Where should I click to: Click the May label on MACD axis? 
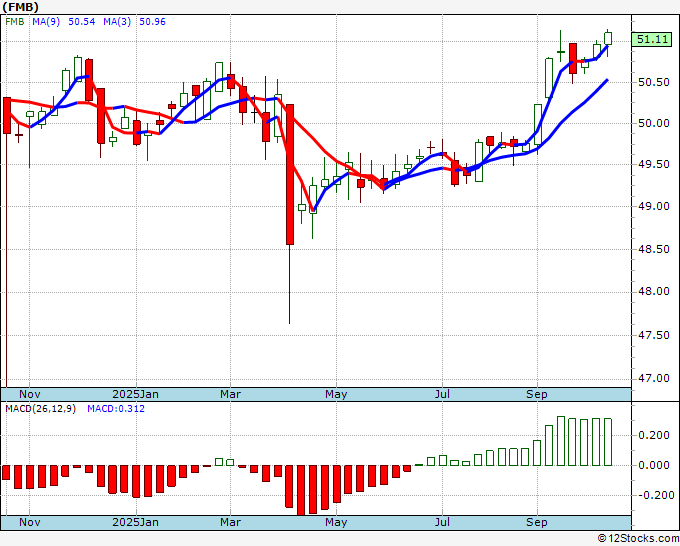click(x=336, y=522)
